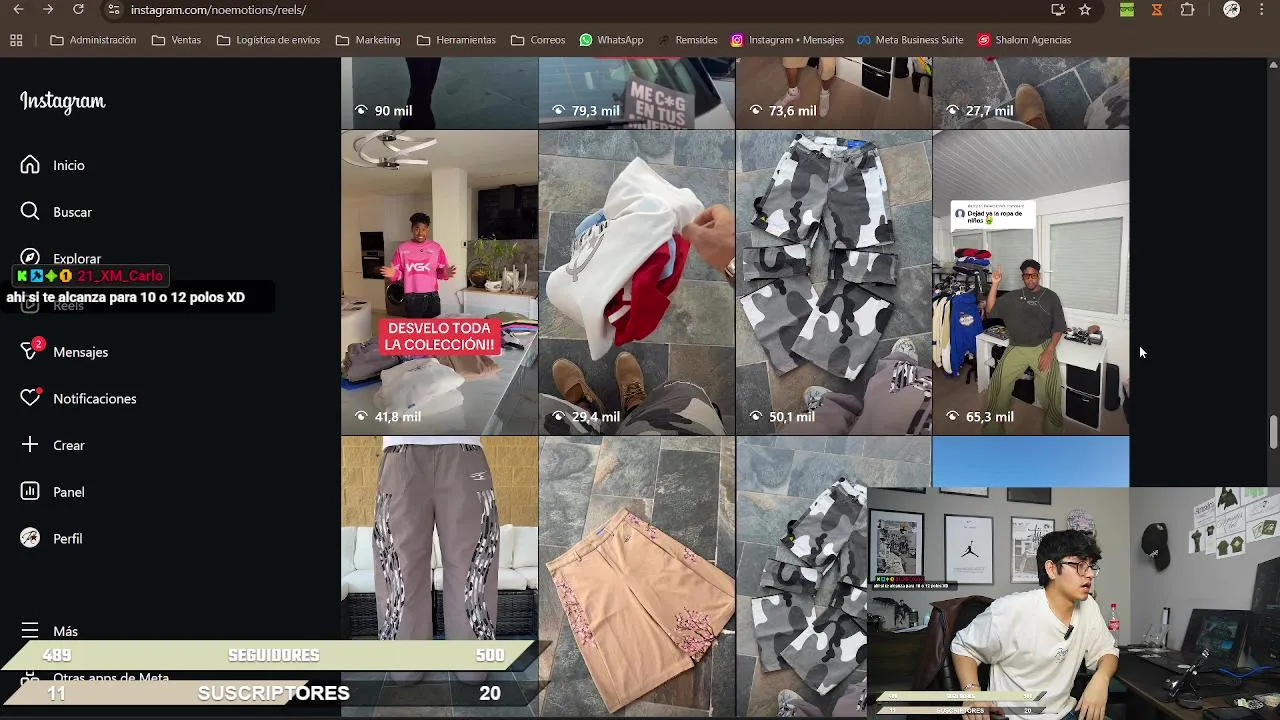Open the Meta Business Suite bookmark
This screenshot has width=1280, height=720.
[910, 40]
